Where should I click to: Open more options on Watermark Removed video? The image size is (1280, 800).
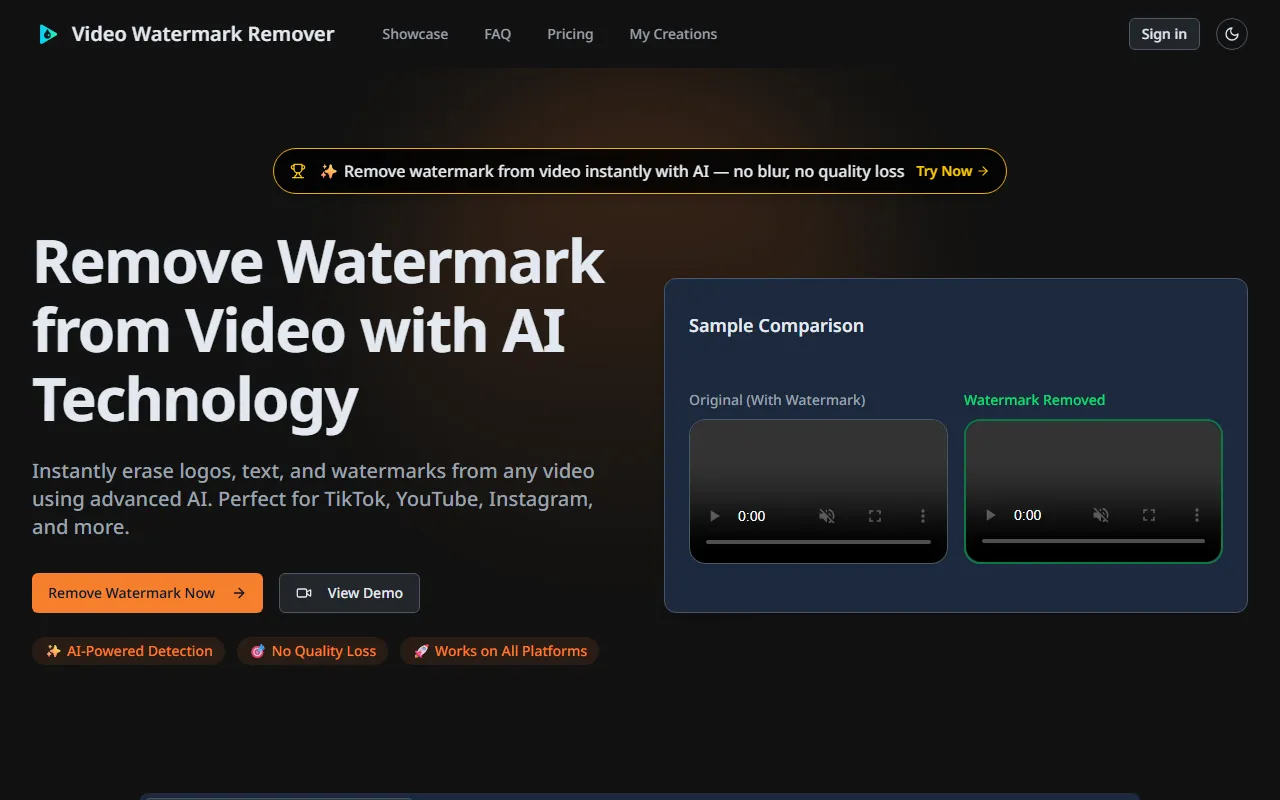(x=1196, y=515)
